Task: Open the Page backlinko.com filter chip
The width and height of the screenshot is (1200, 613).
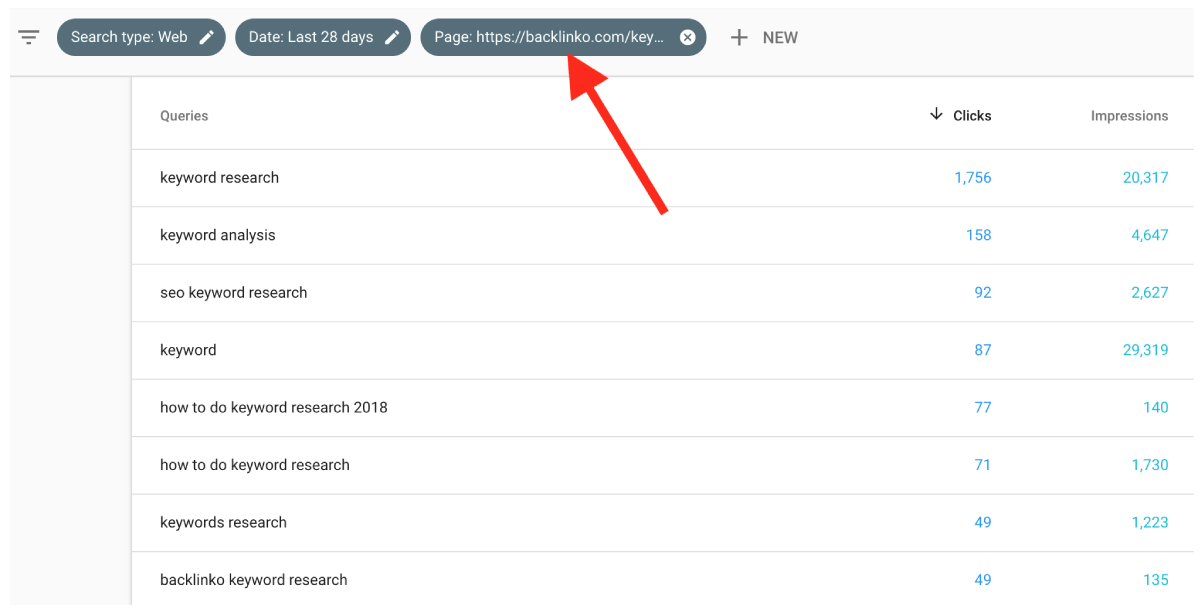Action: coord(563,37)
